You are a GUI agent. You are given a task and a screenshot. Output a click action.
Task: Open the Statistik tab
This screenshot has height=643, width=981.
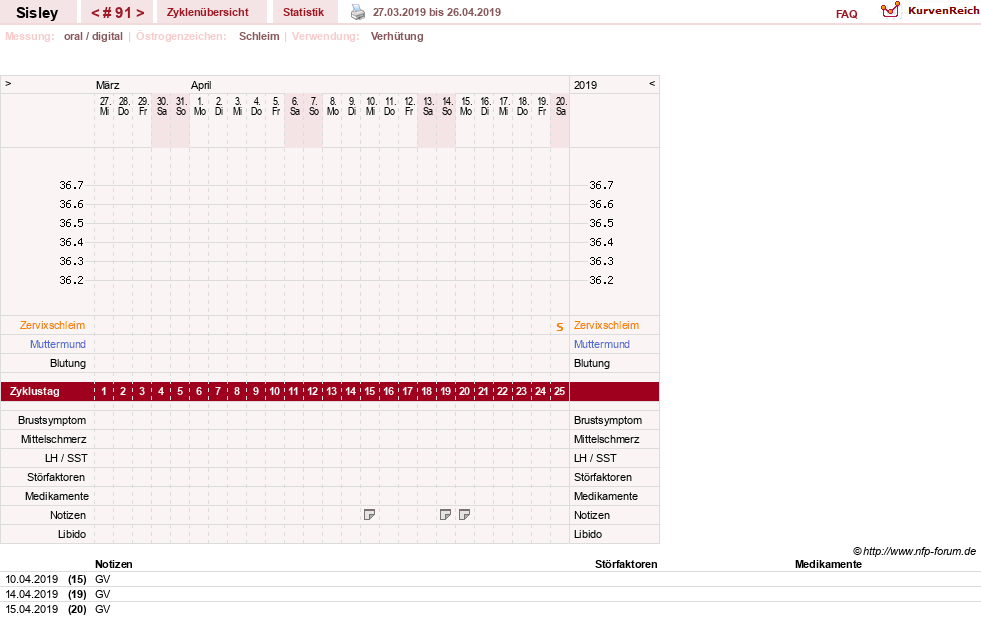tap(303, 13)
